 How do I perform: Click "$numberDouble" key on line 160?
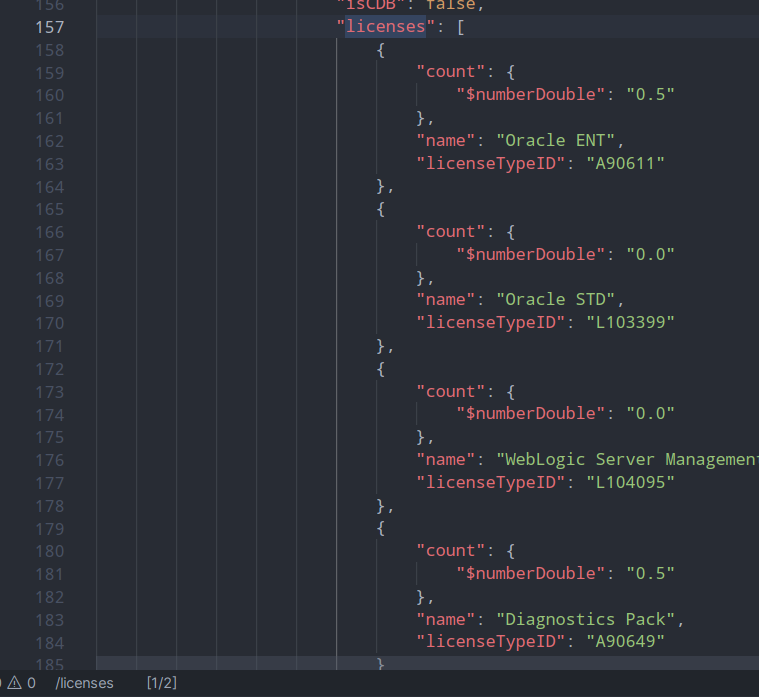pyautogui.click(x=531, y=94)
